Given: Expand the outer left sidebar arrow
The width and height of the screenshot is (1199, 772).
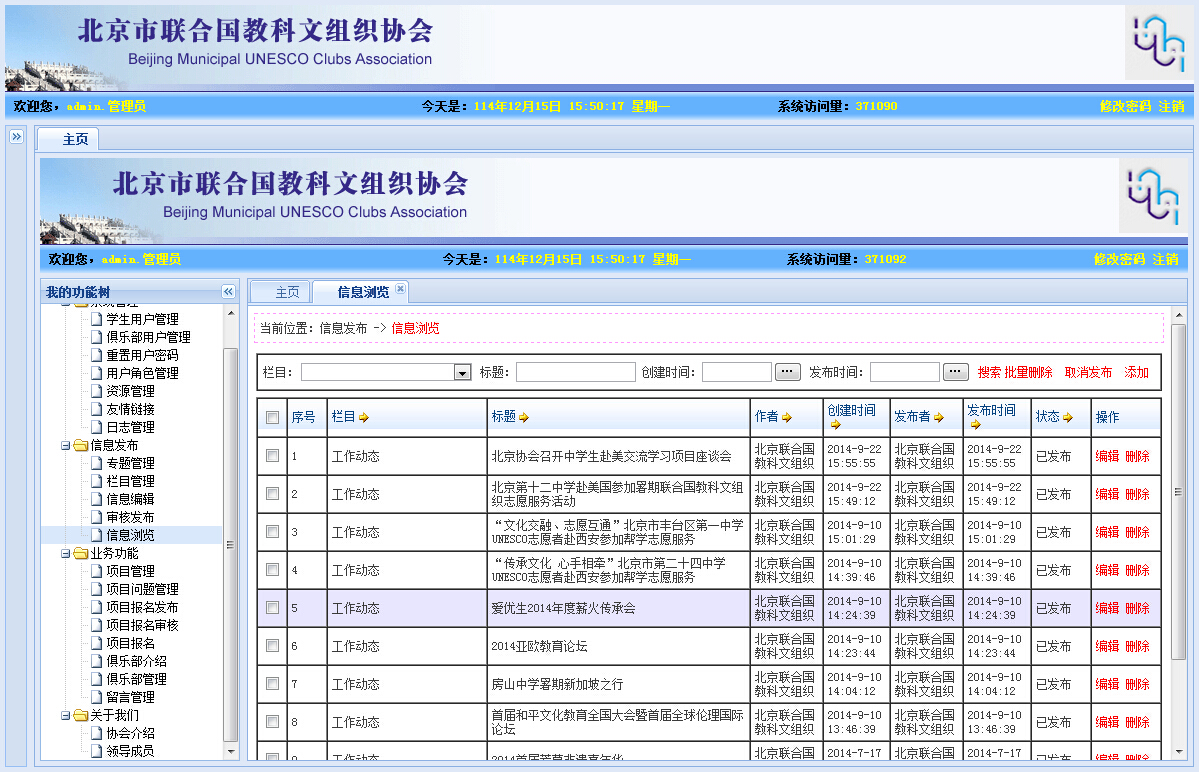Looking at the screenshot, I should coord(16,137).
